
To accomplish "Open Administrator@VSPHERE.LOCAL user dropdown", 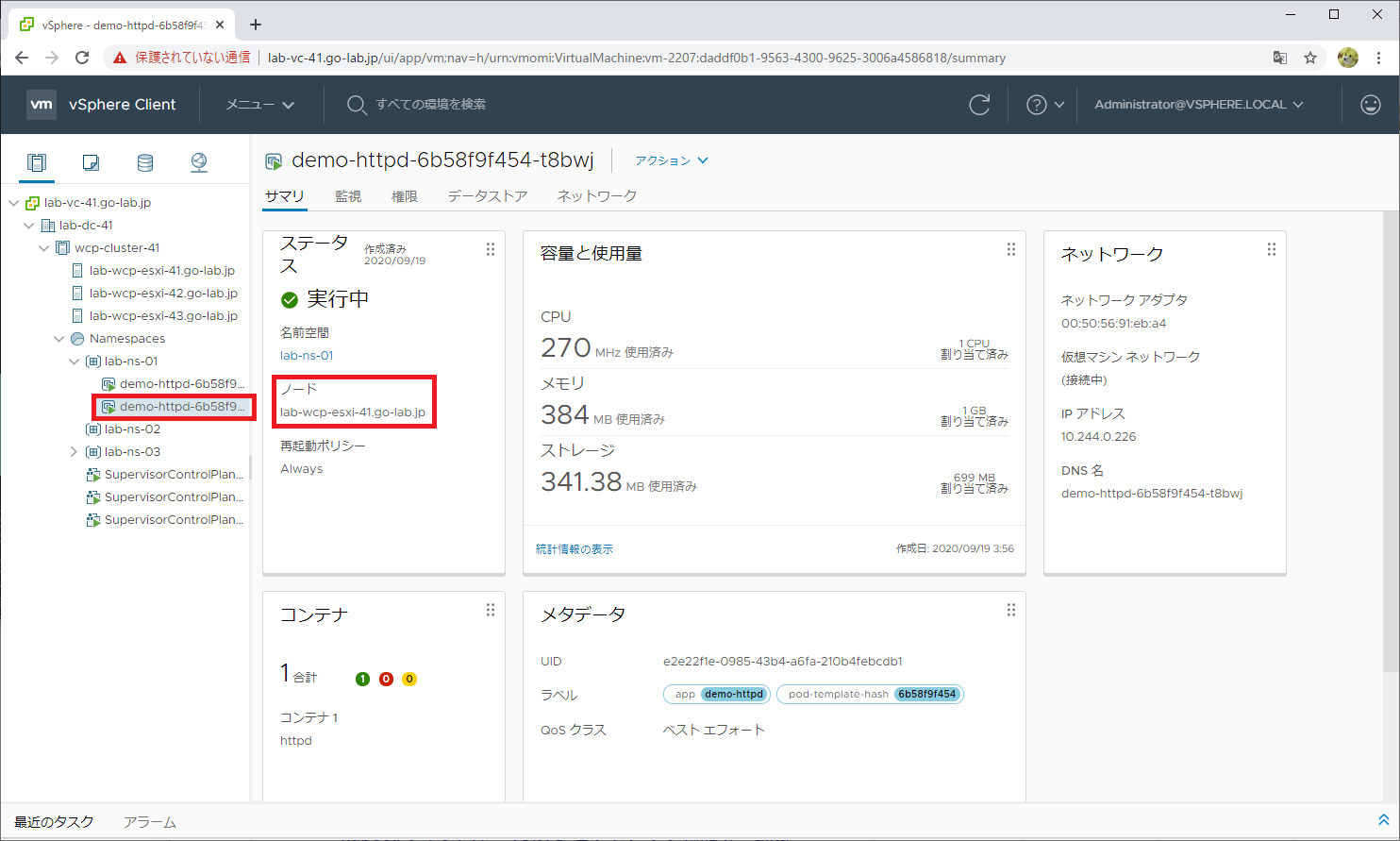I will [x=1199, y=105].
